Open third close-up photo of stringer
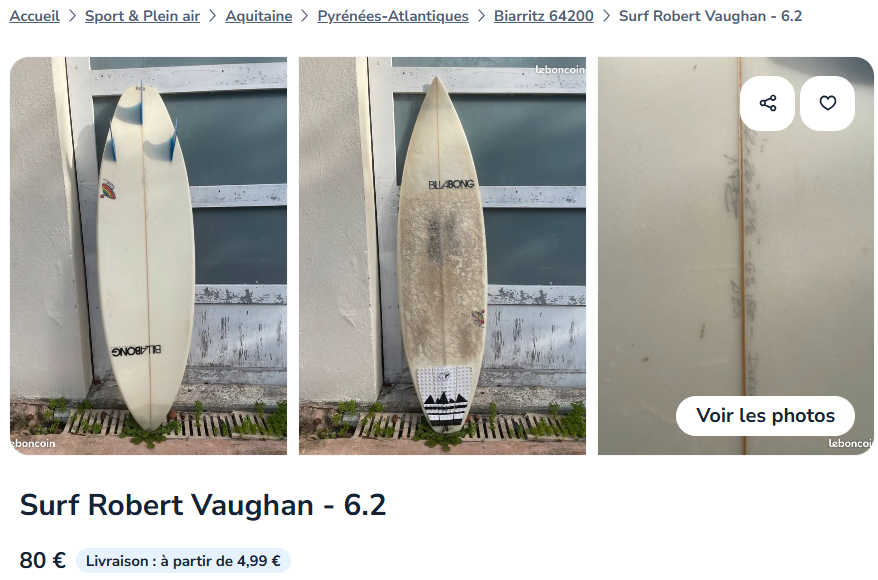Screen dimensions: 878x580 736,256
